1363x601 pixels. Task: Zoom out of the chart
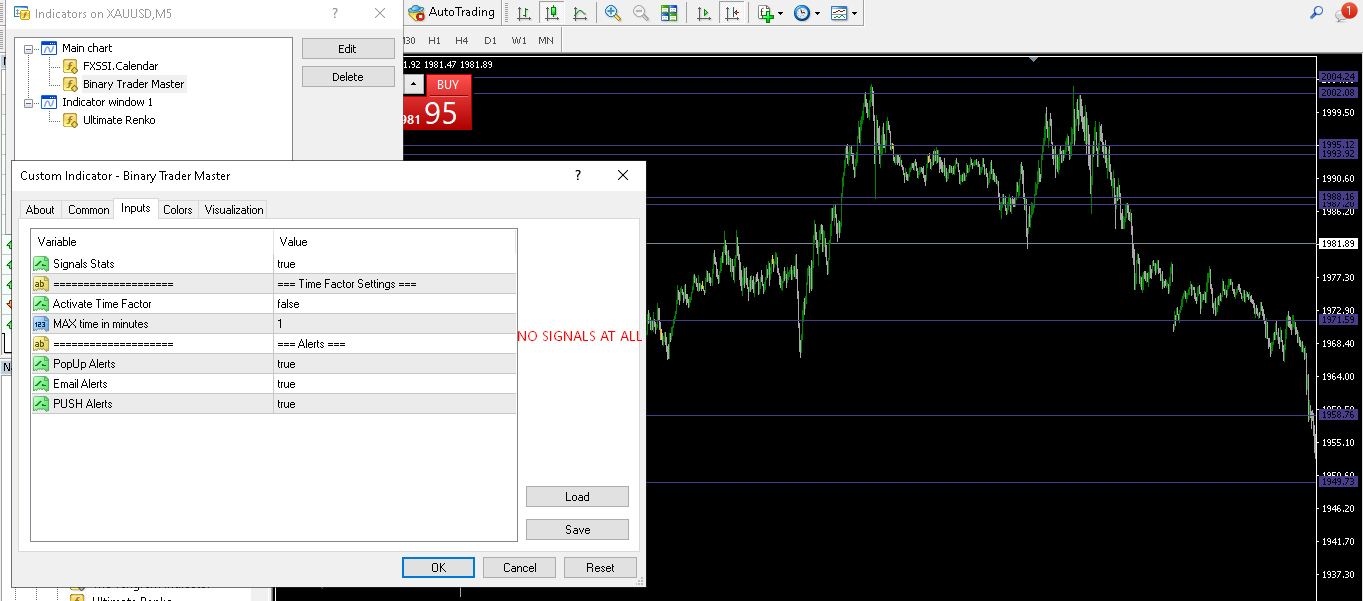tap(640, 13)
